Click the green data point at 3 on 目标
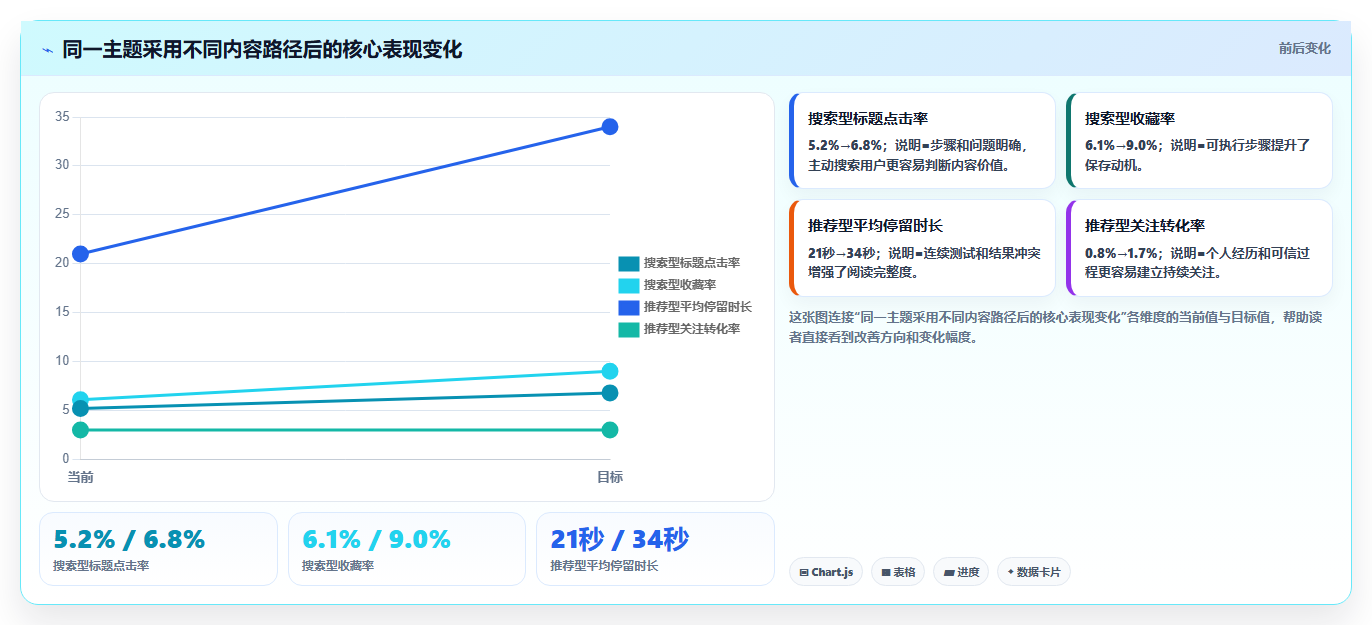1372x625 pixels. pos(610,430)
